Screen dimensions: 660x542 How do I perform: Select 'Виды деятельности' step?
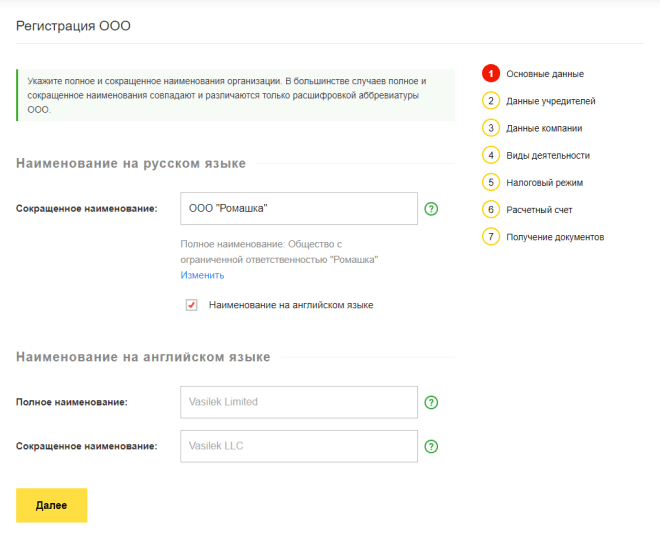coord(548,155)
